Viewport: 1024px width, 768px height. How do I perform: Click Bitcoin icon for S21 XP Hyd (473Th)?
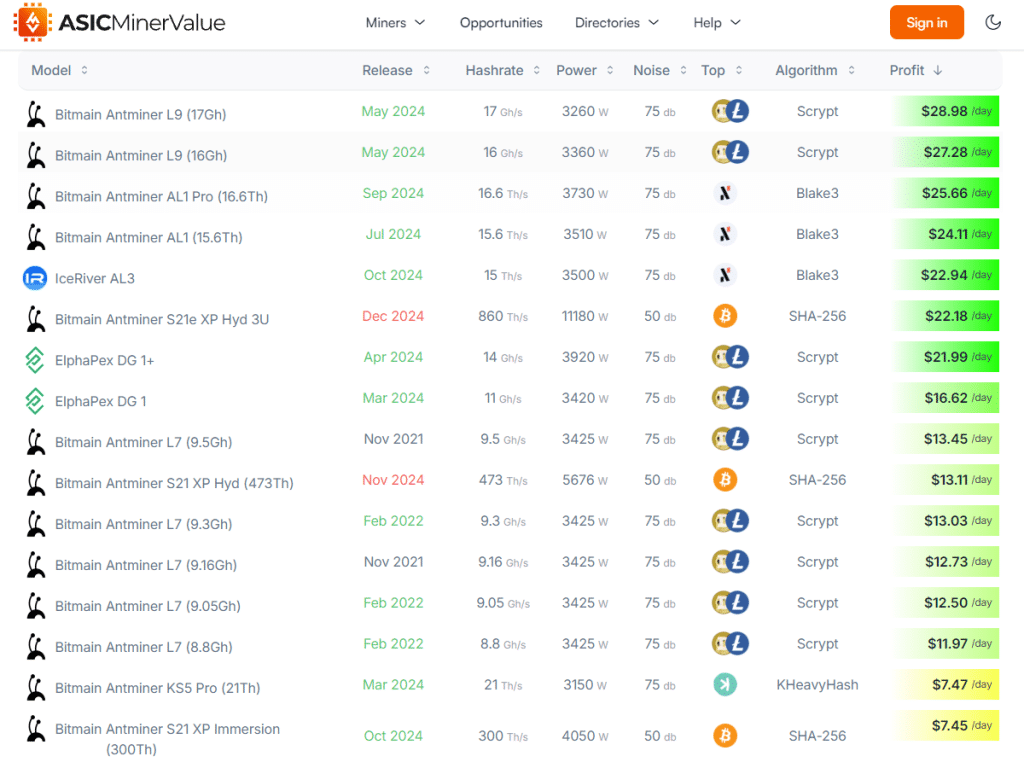[725, 480]
